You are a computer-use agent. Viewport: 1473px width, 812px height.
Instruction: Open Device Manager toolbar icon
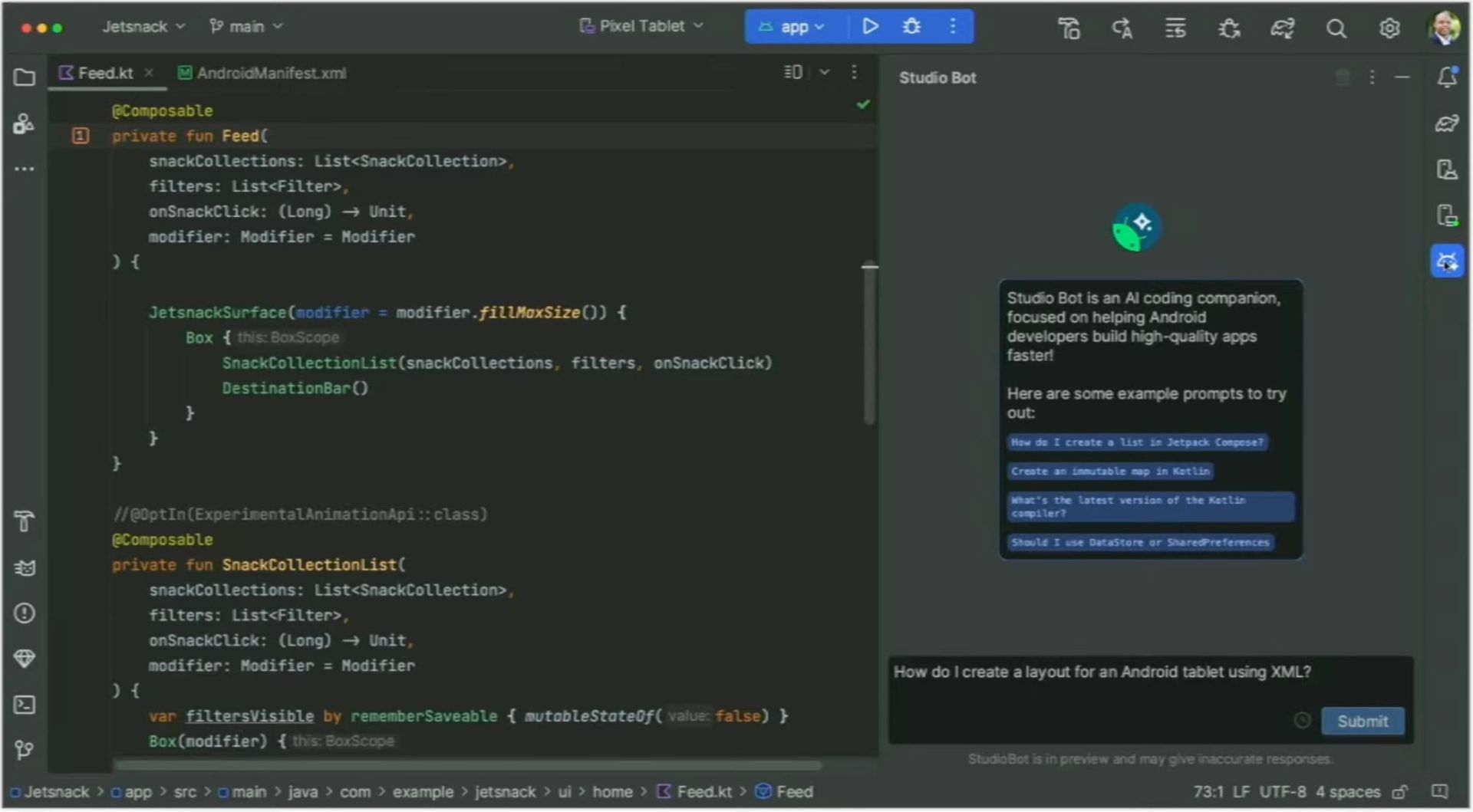(x=1069, y=28)
